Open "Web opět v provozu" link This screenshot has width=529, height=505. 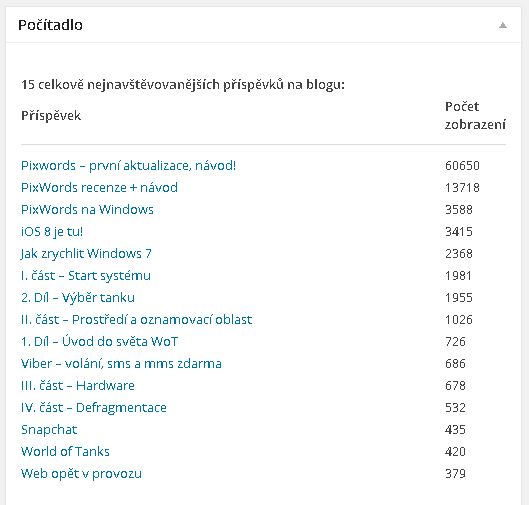coord(81,474)
